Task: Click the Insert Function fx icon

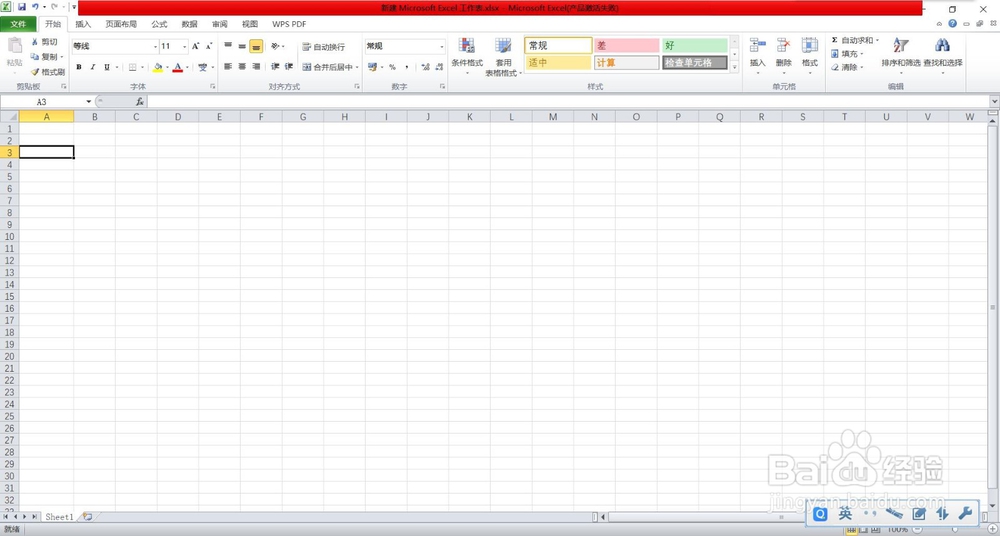Action: [140, 101]
